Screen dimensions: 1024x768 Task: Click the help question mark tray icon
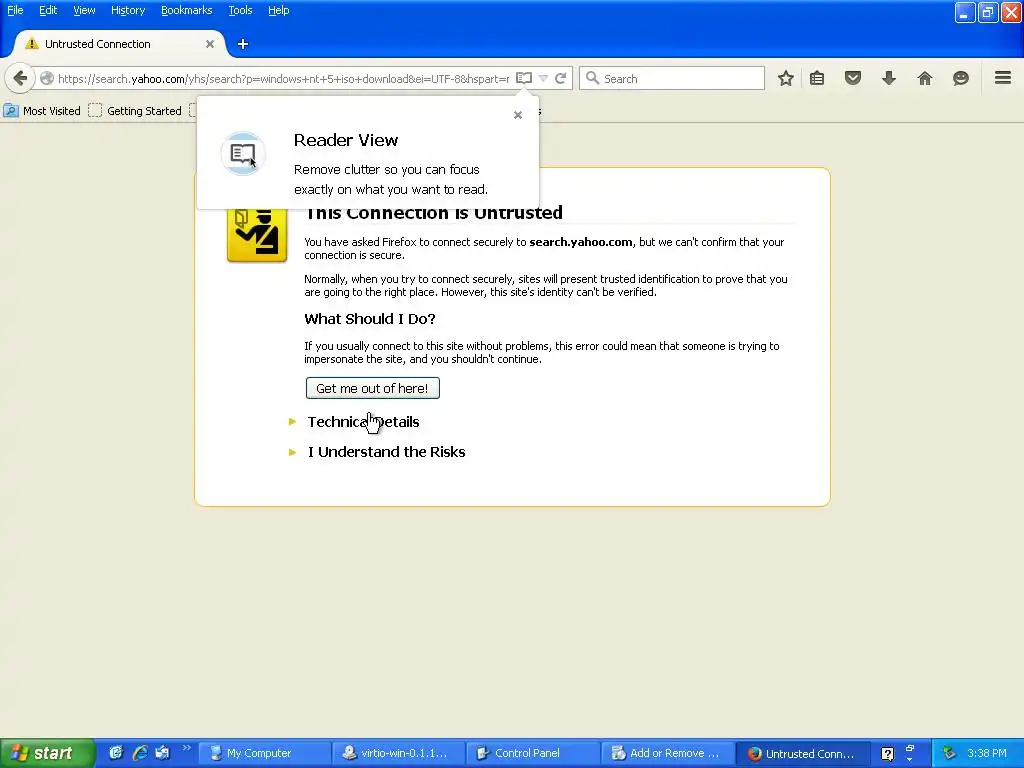(x=887, y=754)
